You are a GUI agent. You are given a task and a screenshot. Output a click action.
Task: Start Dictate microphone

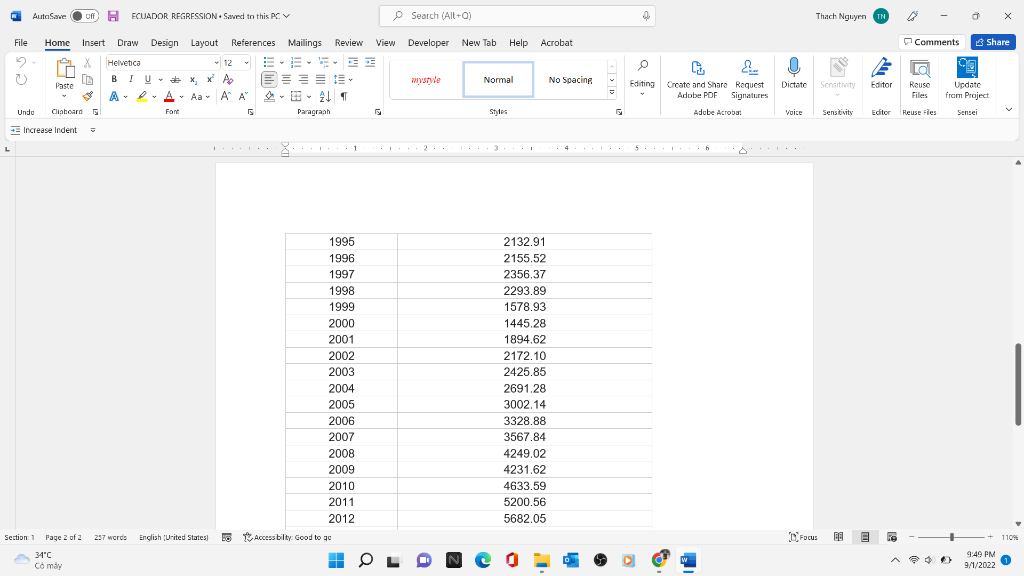pyautogui.click(x=793, y=73)
